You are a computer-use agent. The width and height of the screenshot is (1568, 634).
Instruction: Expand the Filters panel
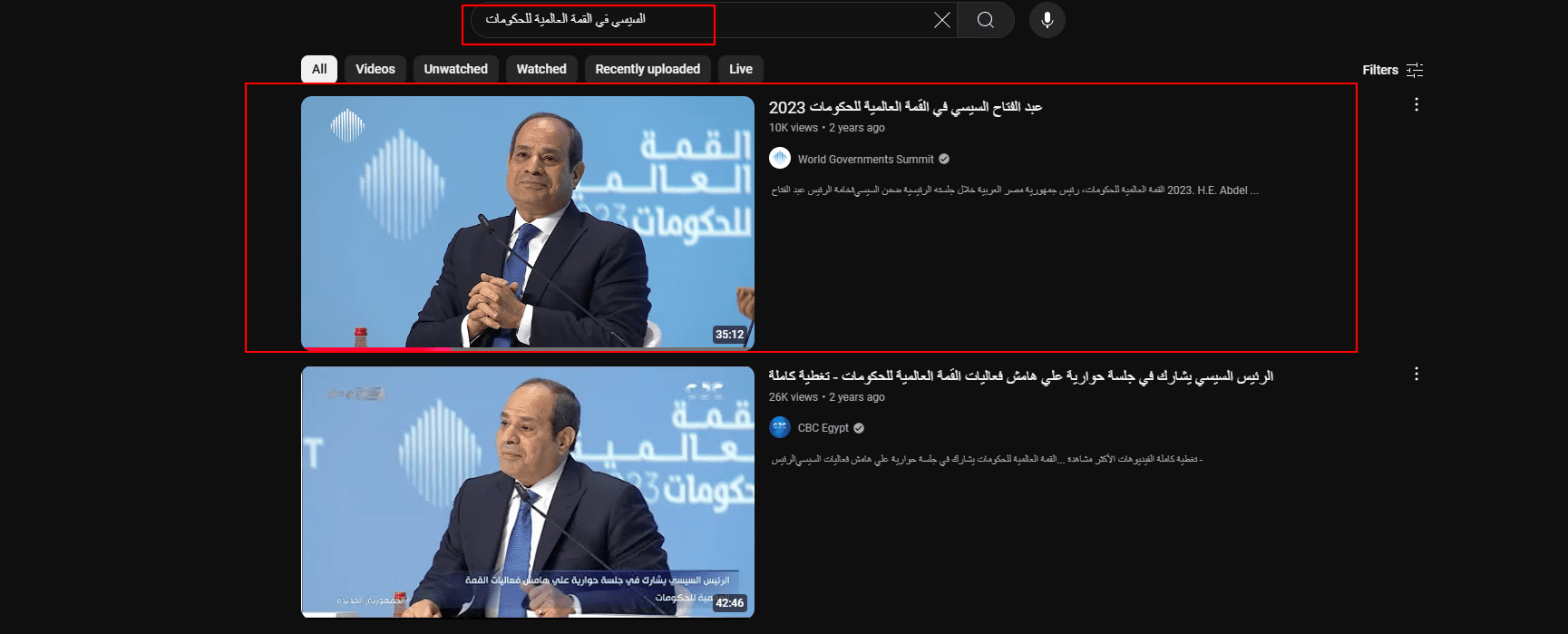1393,70
